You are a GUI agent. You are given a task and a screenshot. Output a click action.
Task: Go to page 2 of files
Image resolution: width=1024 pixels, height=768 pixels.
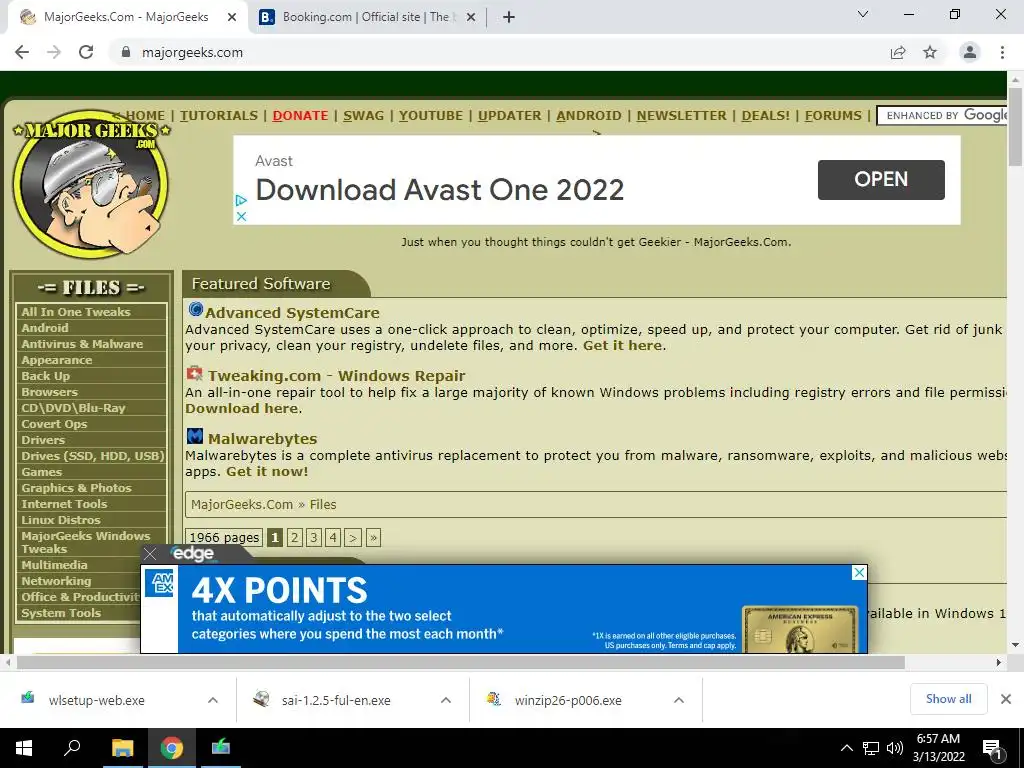click(x=295, y=537)
